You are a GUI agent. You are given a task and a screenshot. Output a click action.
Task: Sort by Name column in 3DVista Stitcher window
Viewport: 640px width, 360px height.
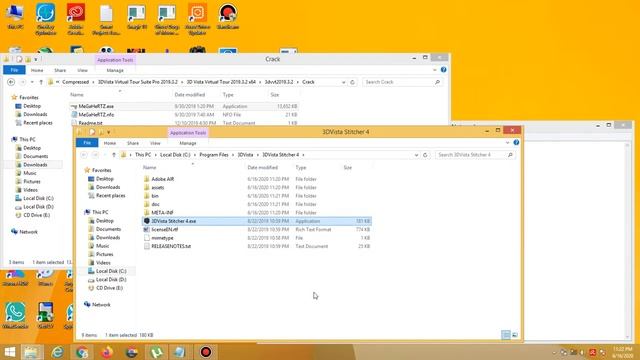150,168
